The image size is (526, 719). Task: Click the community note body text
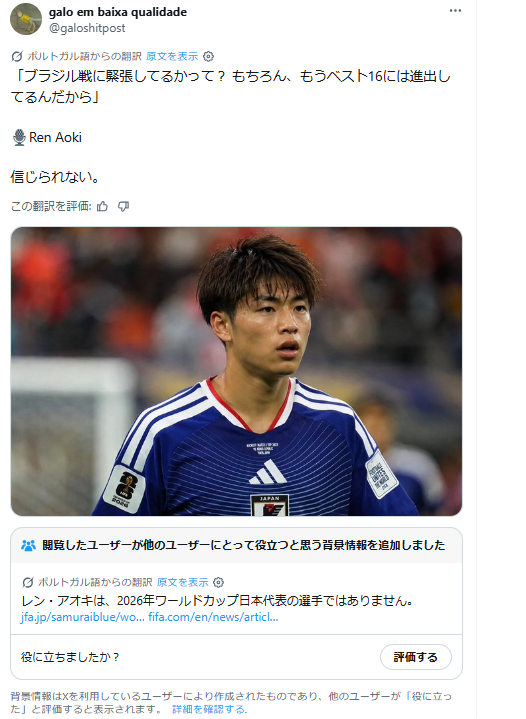[217, 600]
